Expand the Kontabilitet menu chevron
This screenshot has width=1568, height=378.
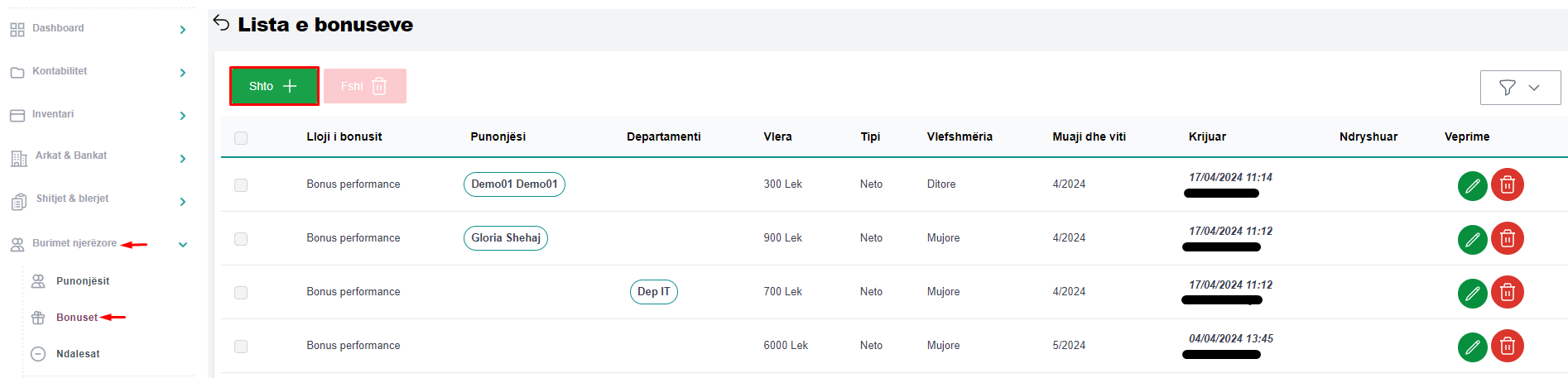pyautogui.click(x=183, y=73)
